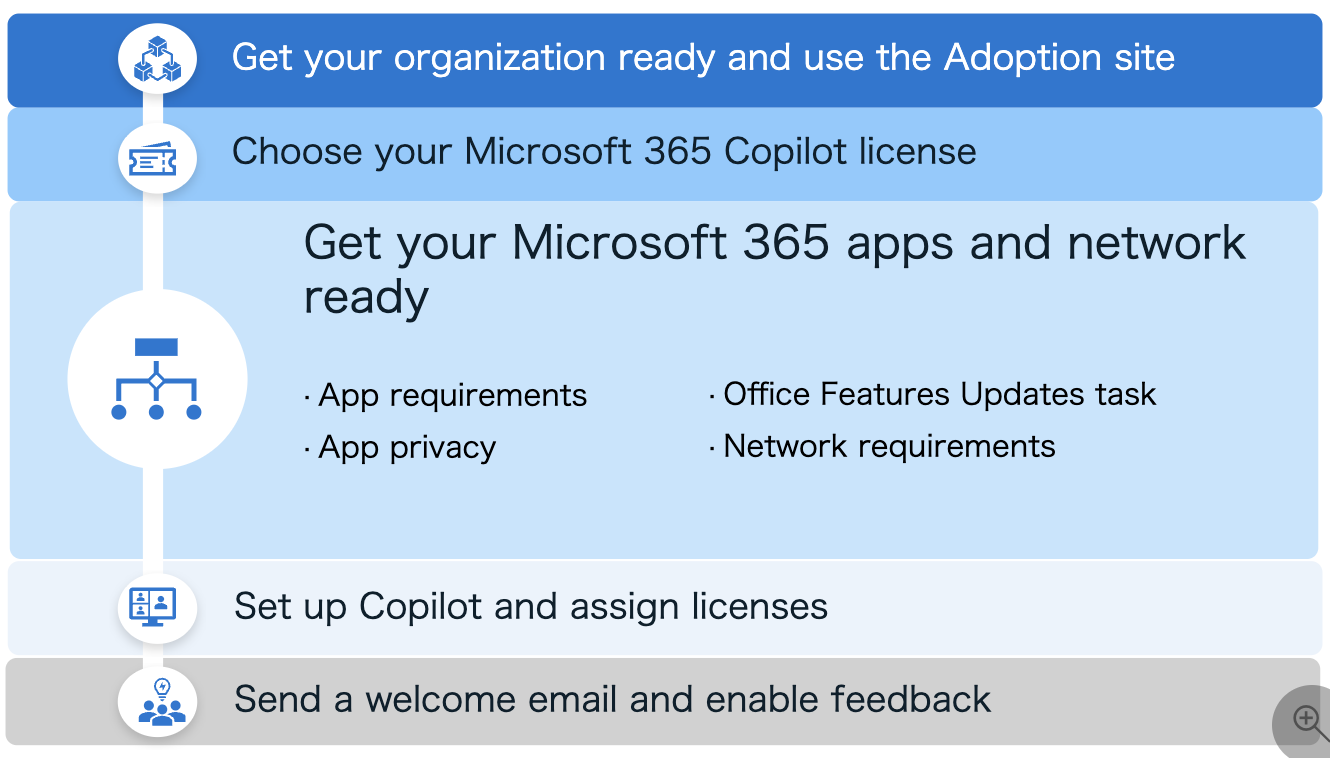The image size is (1330, 758).
Task: Open the zoom magnifier icon
Action: pos(1306,719)
